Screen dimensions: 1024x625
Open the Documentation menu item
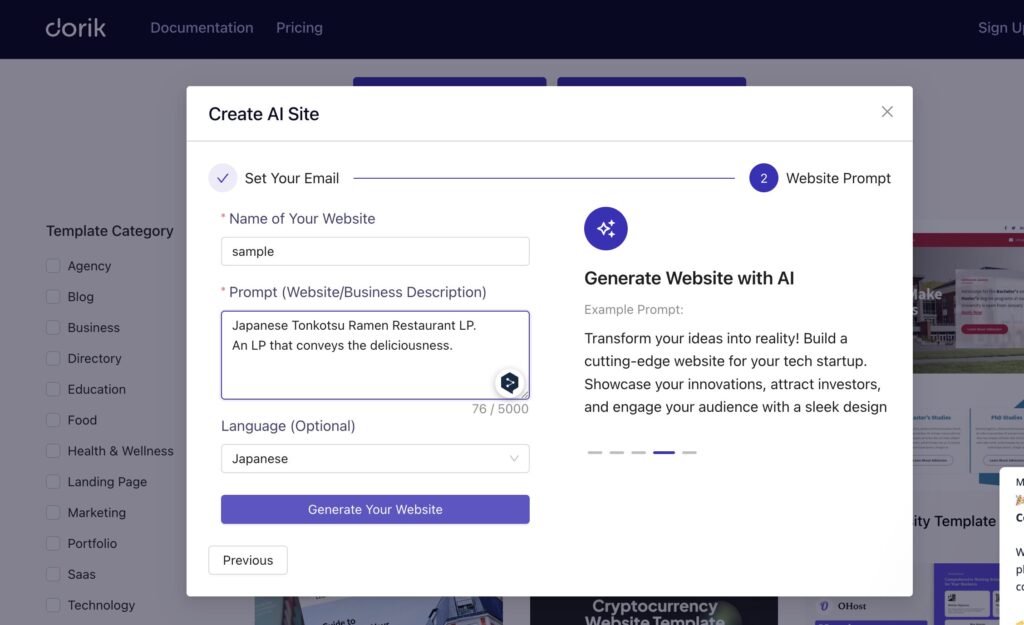[201, 27]
